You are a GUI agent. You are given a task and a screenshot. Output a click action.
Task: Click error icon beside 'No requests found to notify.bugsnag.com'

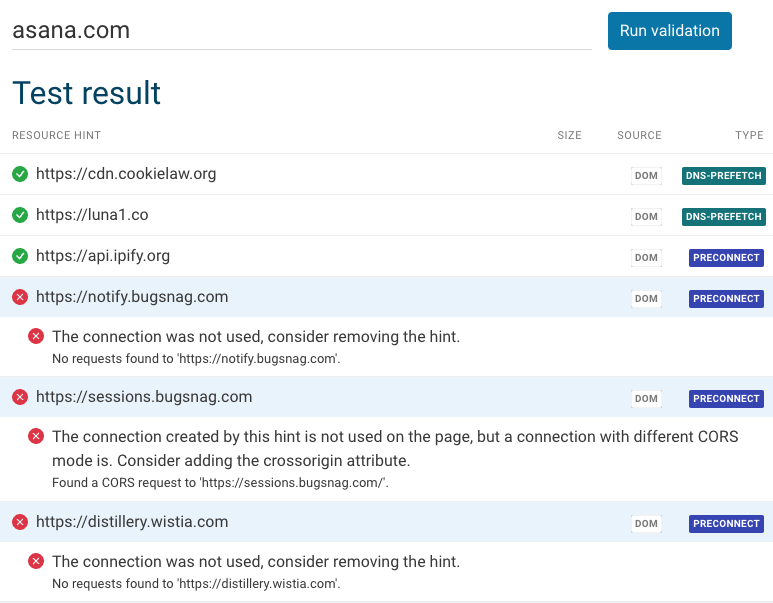click(x=36, y=336)
